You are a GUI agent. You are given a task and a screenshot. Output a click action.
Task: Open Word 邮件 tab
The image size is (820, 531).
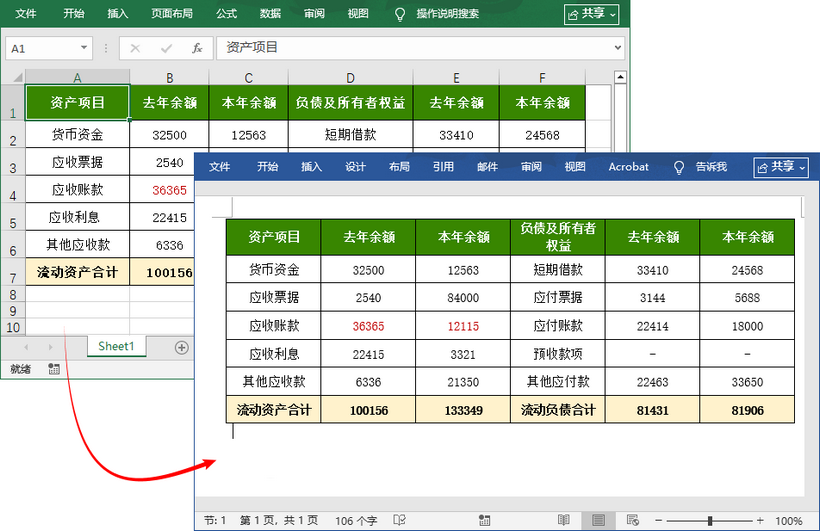[x=487, y=167]
